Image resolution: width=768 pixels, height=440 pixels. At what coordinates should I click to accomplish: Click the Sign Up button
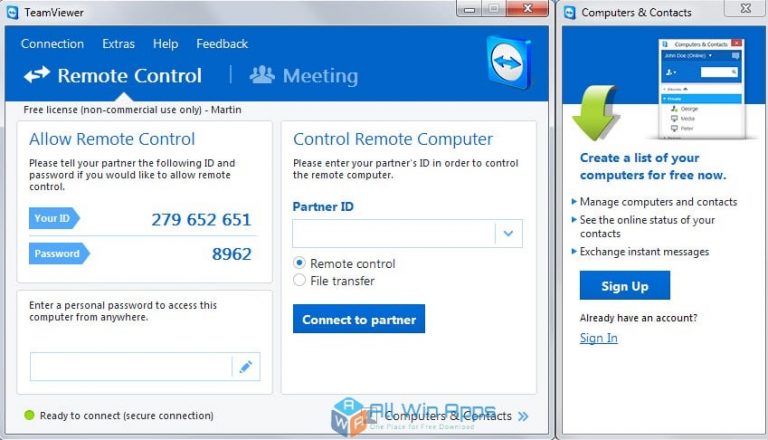coord(624,285)
